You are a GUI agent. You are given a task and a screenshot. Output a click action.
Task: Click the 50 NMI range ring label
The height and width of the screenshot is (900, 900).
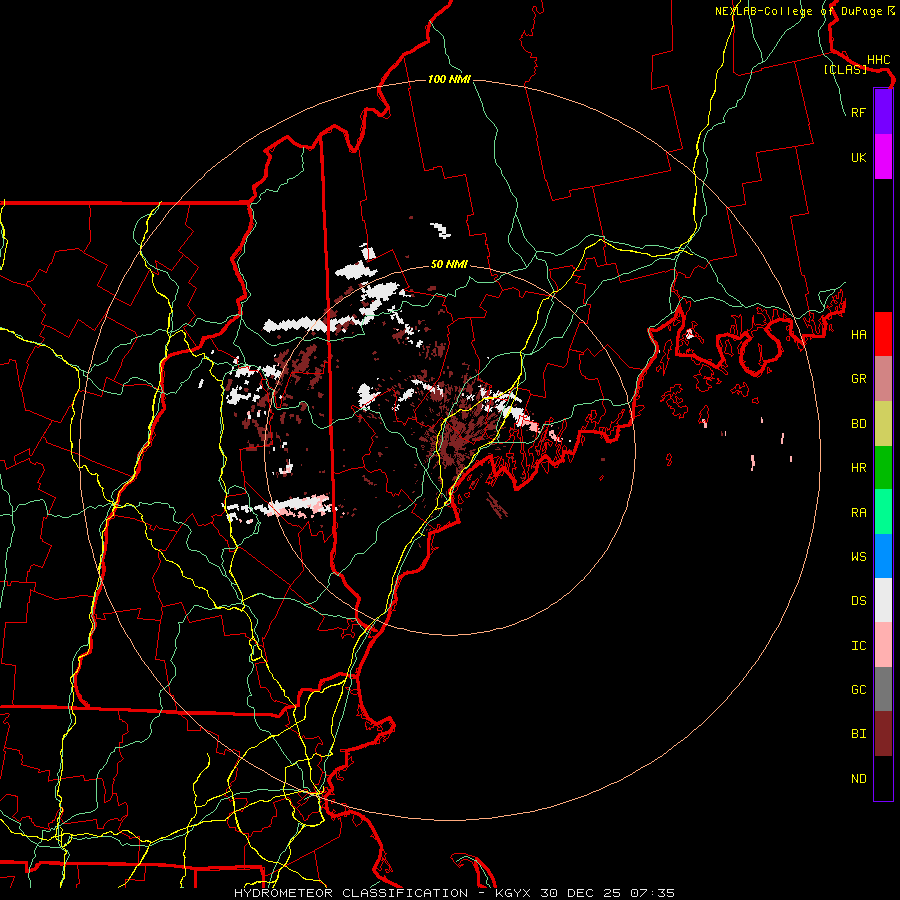[x=449, y=264]
